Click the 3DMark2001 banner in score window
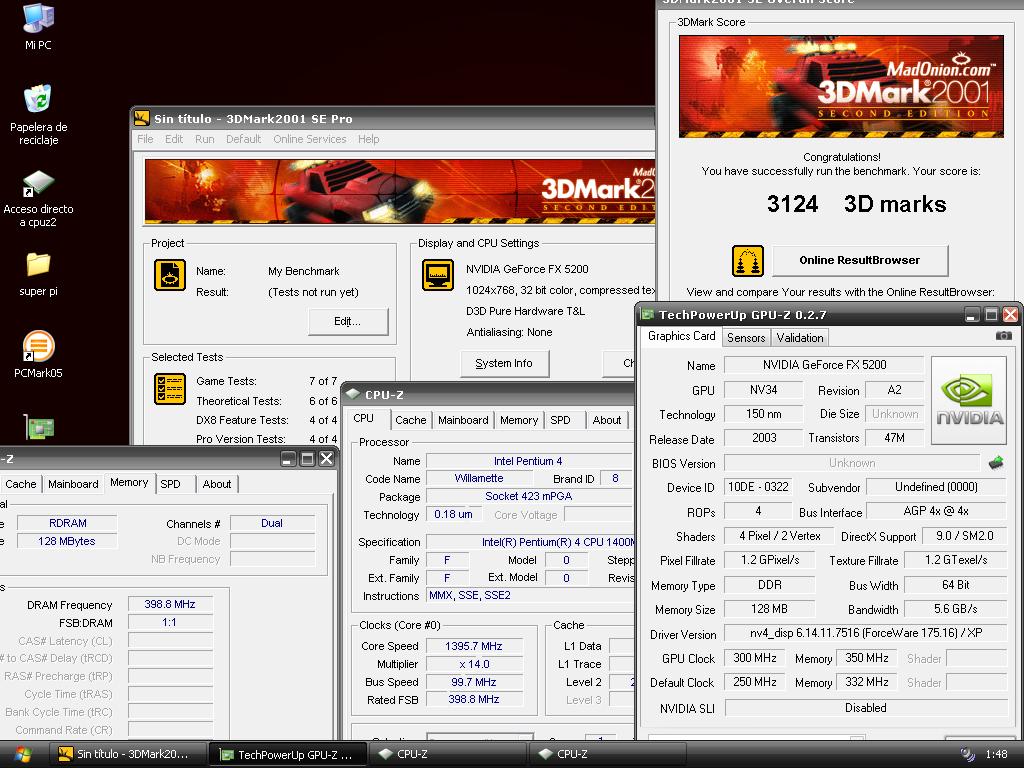The width and height of the screenshot is (1024, 768). tap(841, 86)
